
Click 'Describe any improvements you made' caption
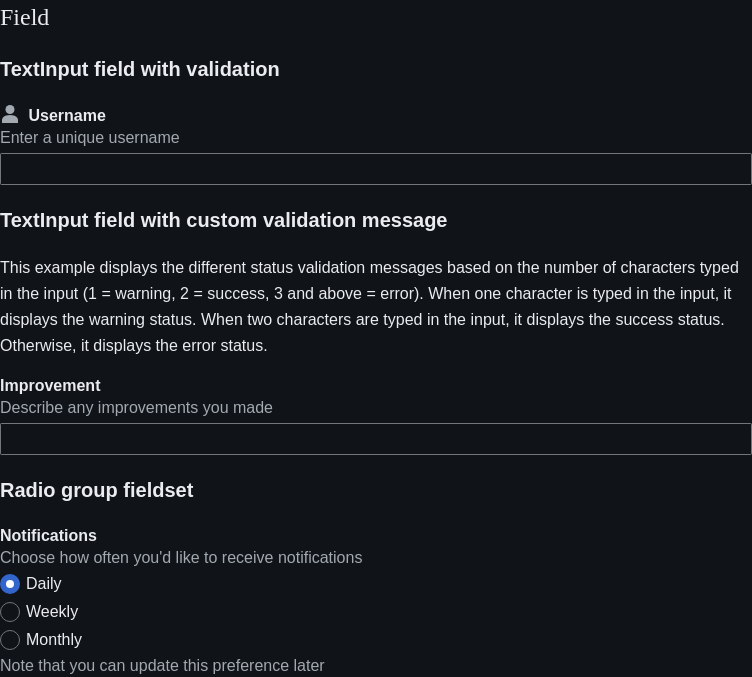click(x=136, y=408)
